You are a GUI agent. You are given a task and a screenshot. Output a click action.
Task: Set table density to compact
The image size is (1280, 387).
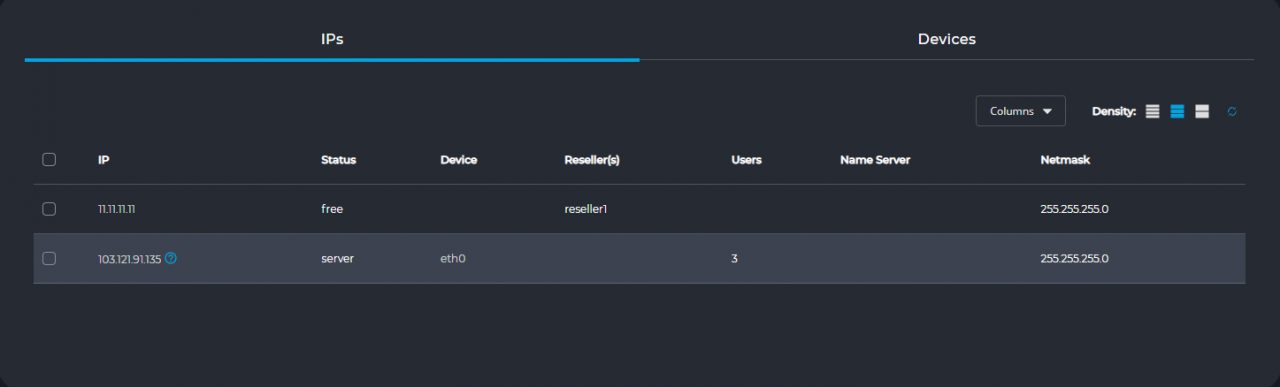1152,111
